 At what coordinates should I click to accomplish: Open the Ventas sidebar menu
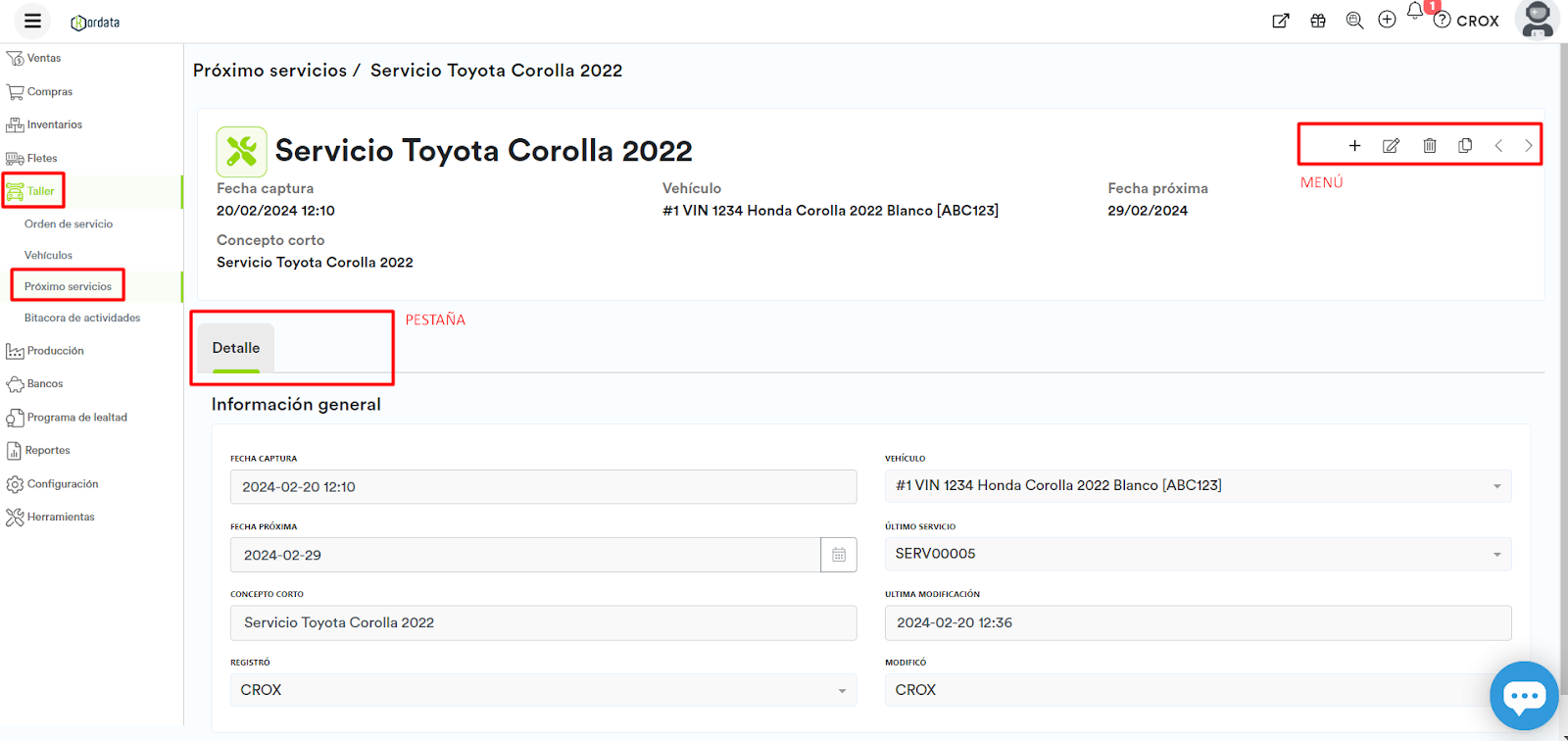[43, 59]
